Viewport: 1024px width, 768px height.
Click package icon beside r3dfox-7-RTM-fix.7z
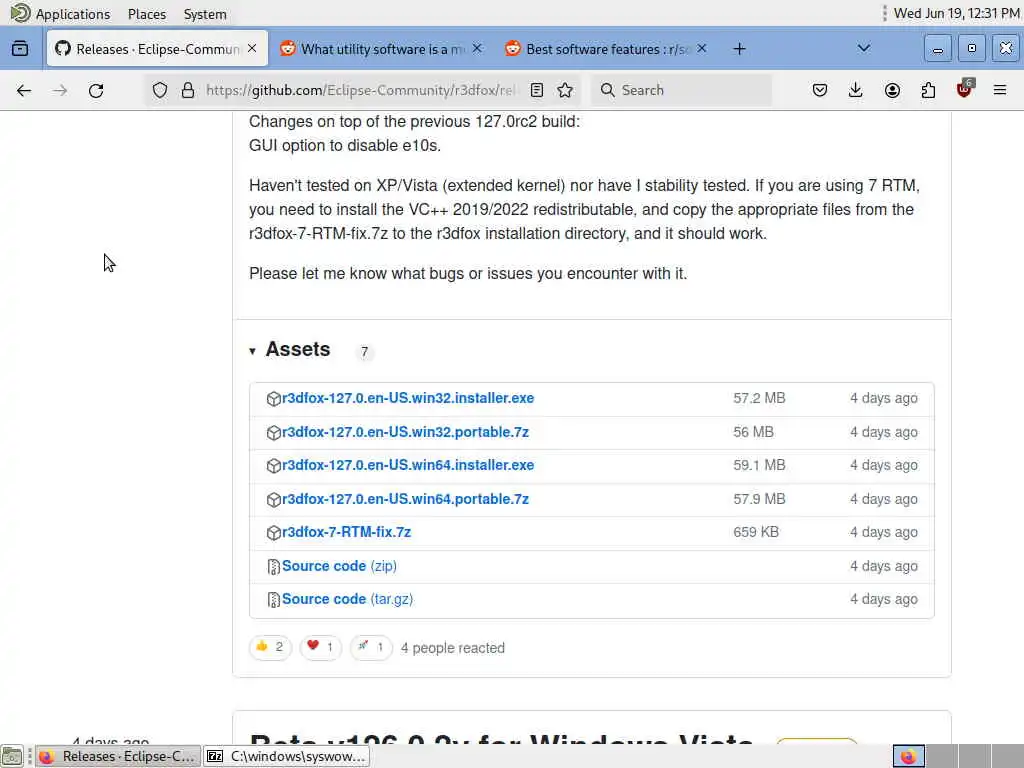pyautogui.click(x=274, y=533)
